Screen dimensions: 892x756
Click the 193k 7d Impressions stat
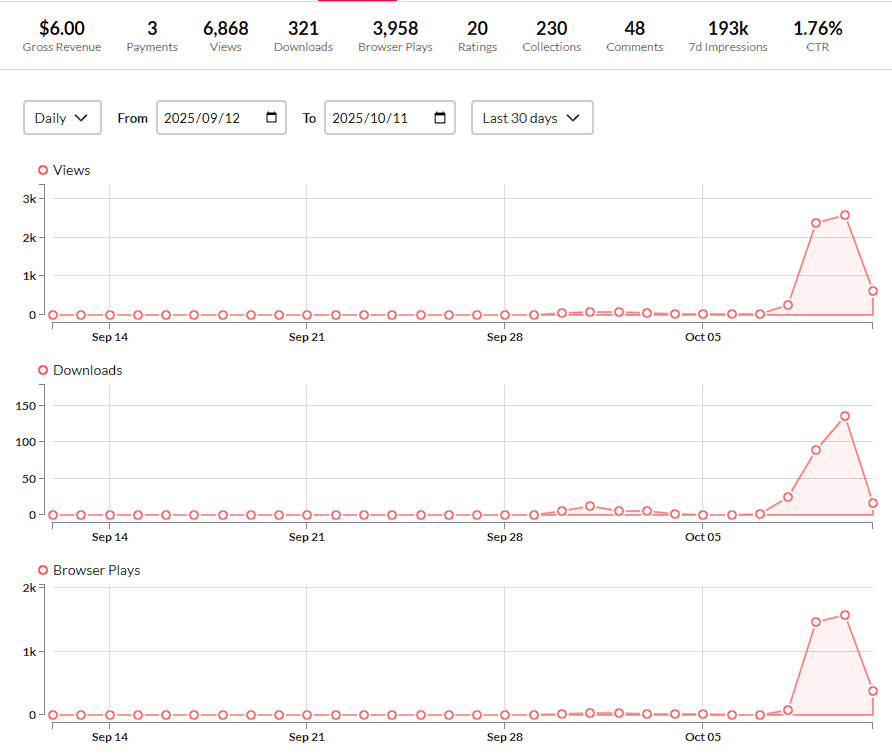coord(730,36)
